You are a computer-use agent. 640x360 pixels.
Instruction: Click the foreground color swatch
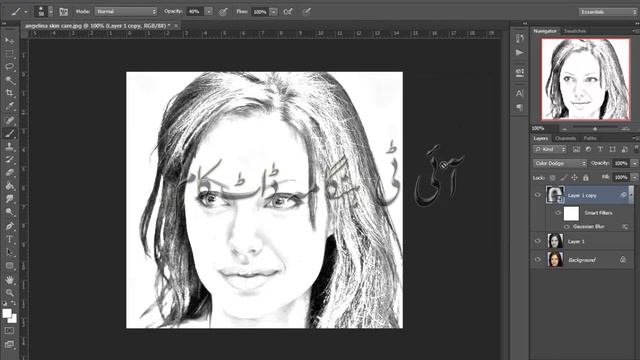[7, 313]
